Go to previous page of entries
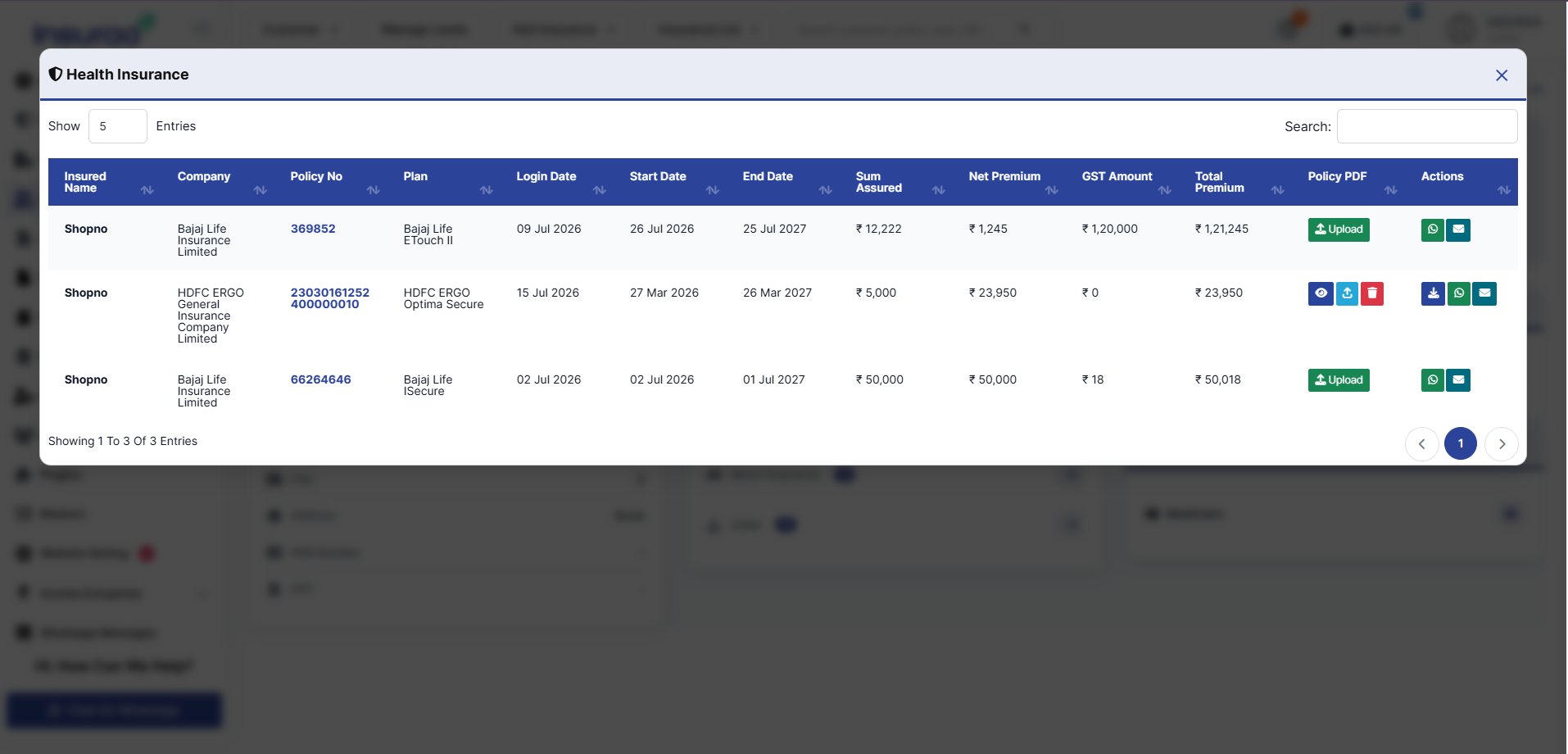This screenshot has height=754, width=1568. click(1422, 444)
